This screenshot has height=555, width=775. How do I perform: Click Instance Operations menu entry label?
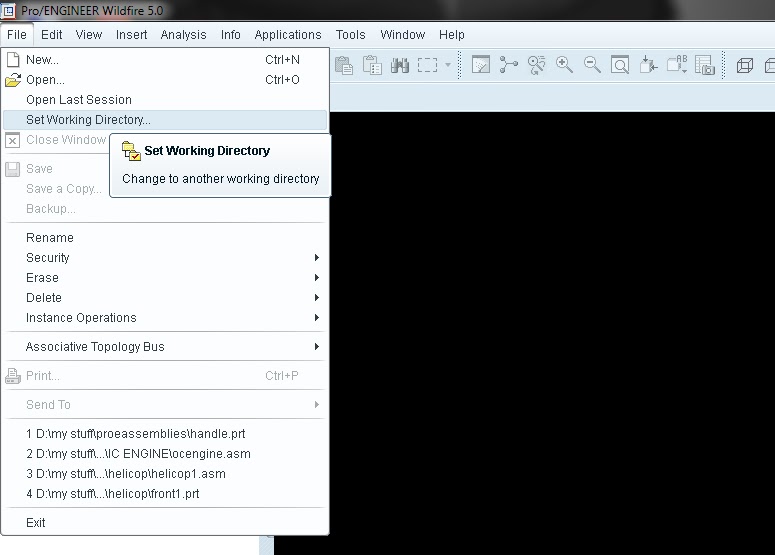(81, 318)
